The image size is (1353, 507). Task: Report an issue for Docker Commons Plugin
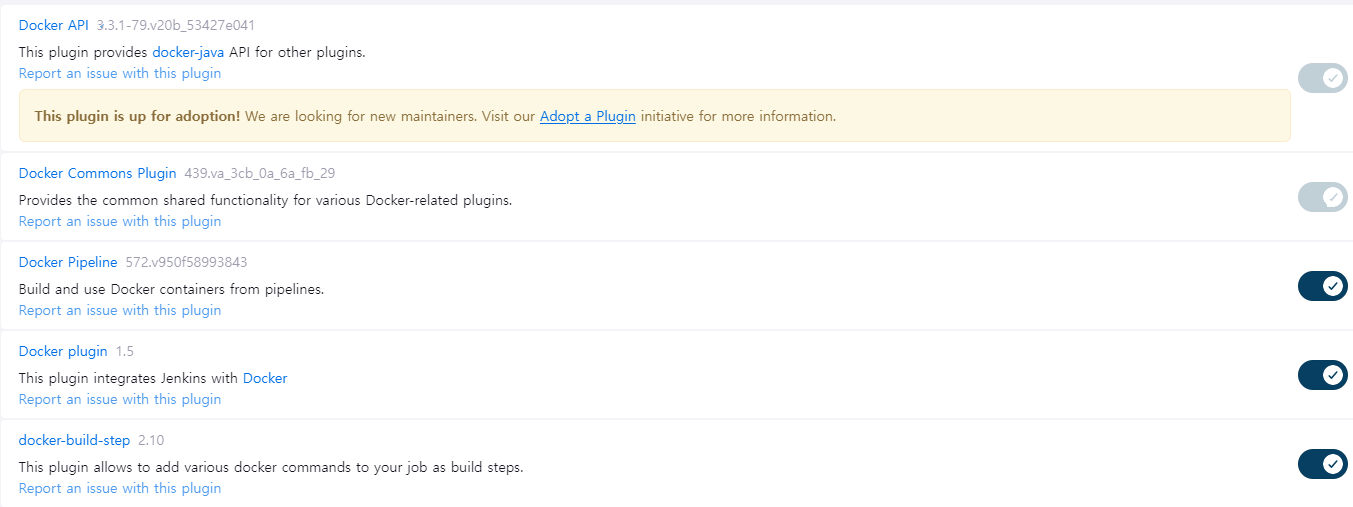120,221
